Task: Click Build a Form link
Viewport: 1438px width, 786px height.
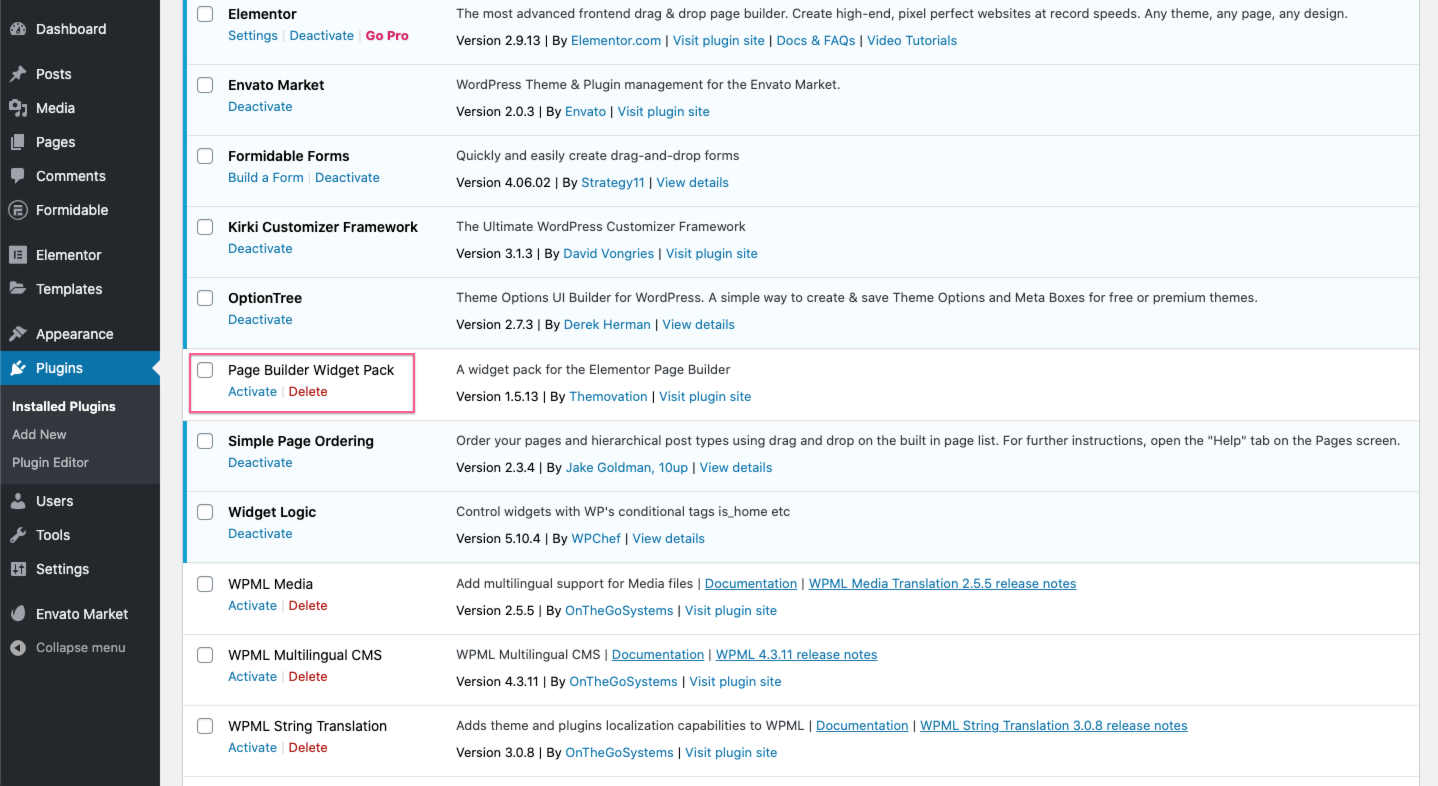Action: (266, 178)
